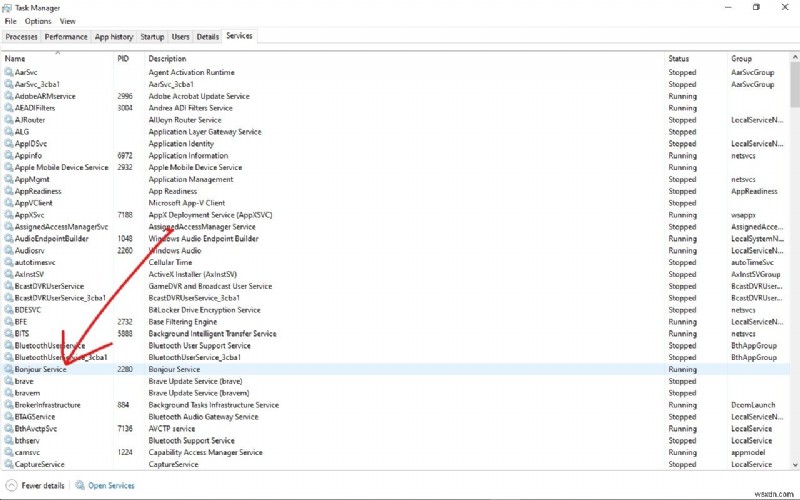Switch to the Users tab
The image size is (800, 500).
[x=180, y=37]
